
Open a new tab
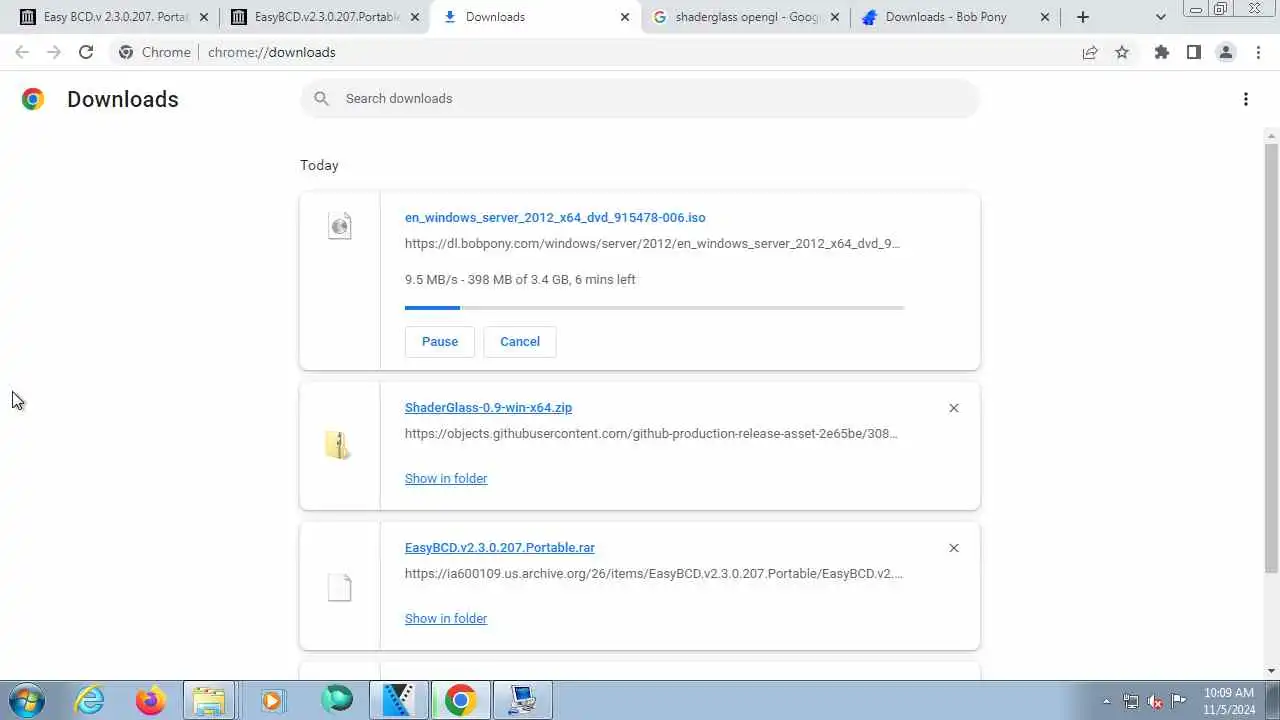pyautogui.click(x=1083, y=17)
